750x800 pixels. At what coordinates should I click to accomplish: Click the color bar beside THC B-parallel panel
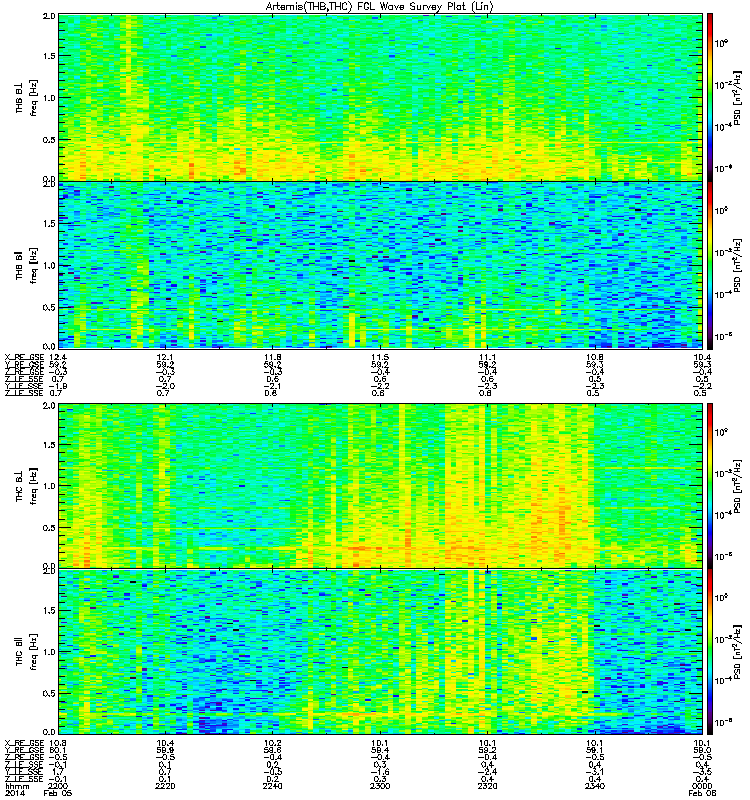(x=710, y=652)
